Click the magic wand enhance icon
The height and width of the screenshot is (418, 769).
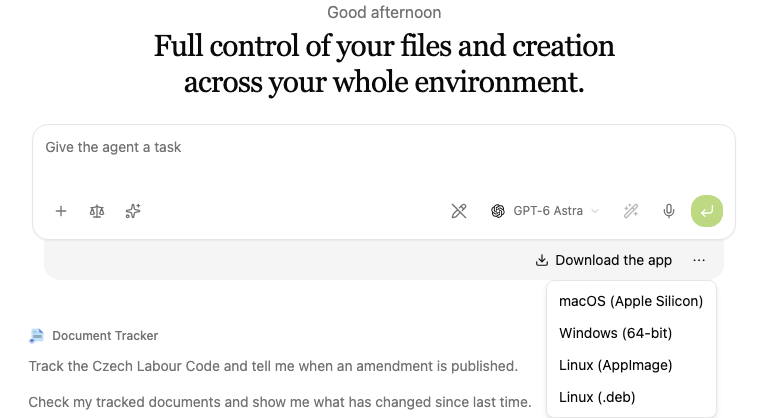(631, 211)
